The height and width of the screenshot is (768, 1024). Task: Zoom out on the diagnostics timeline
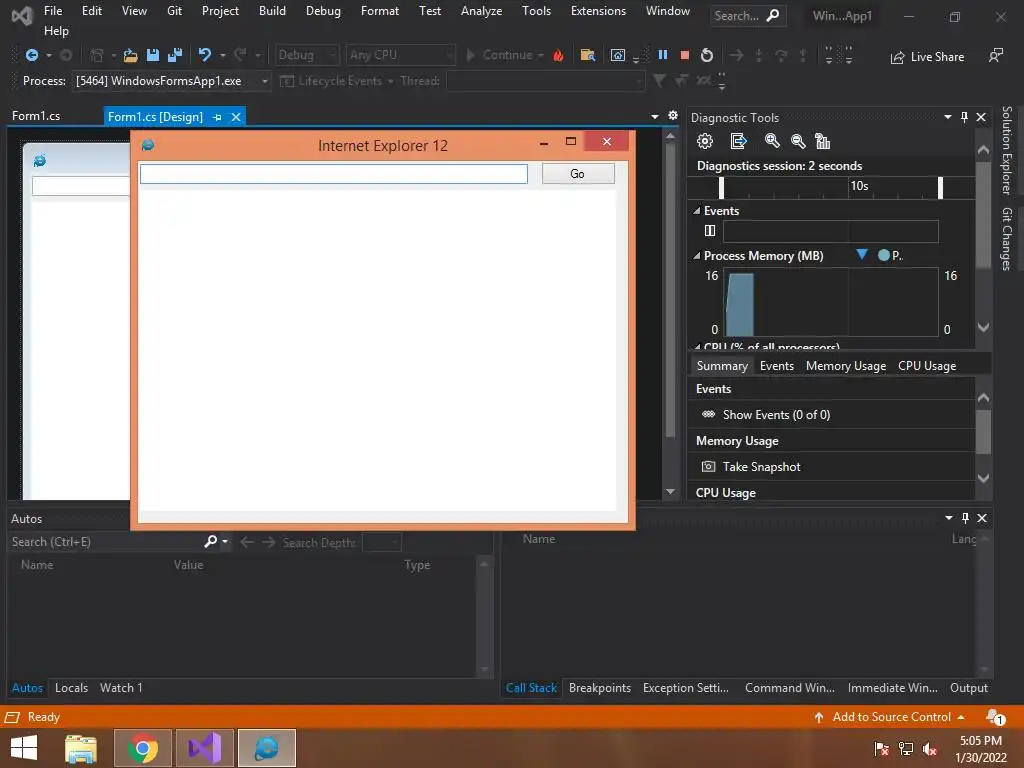pos(797,141)
